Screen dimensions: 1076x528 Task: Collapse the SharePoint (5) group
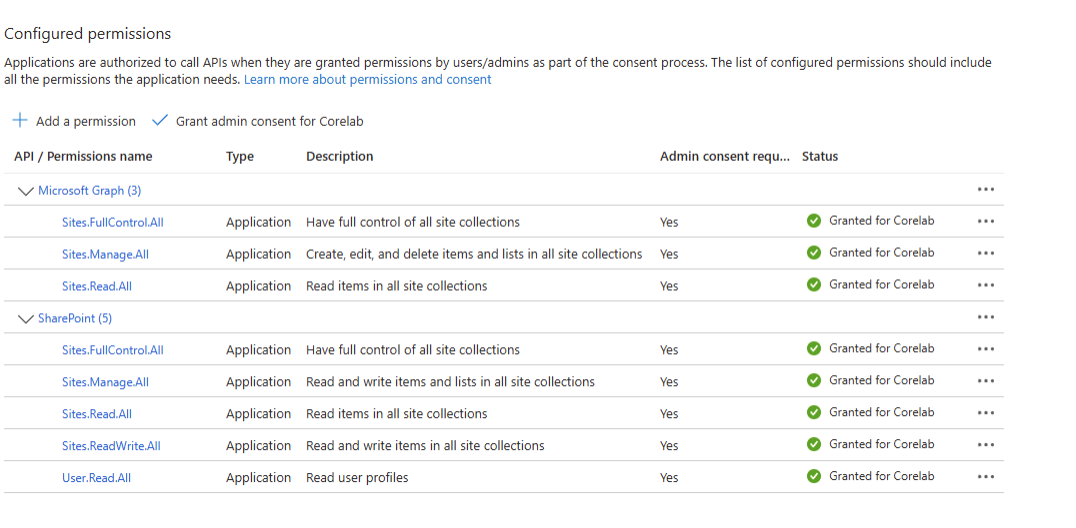[26, 319]
